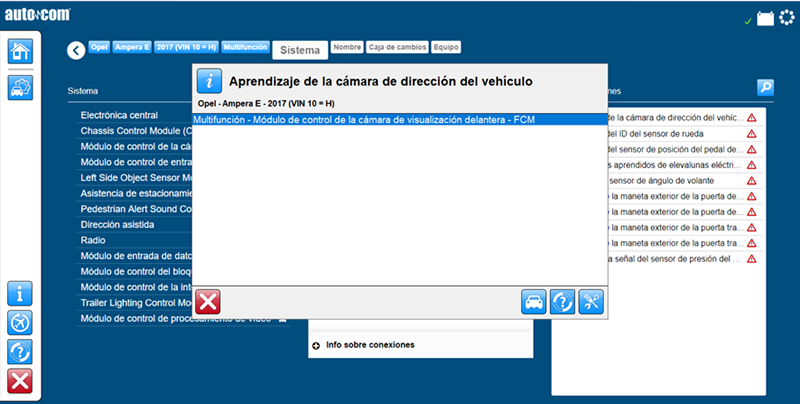Open the sidebar information icon
Image resolution: width=800 pixels, height=404 pixels.
(20, 293)
